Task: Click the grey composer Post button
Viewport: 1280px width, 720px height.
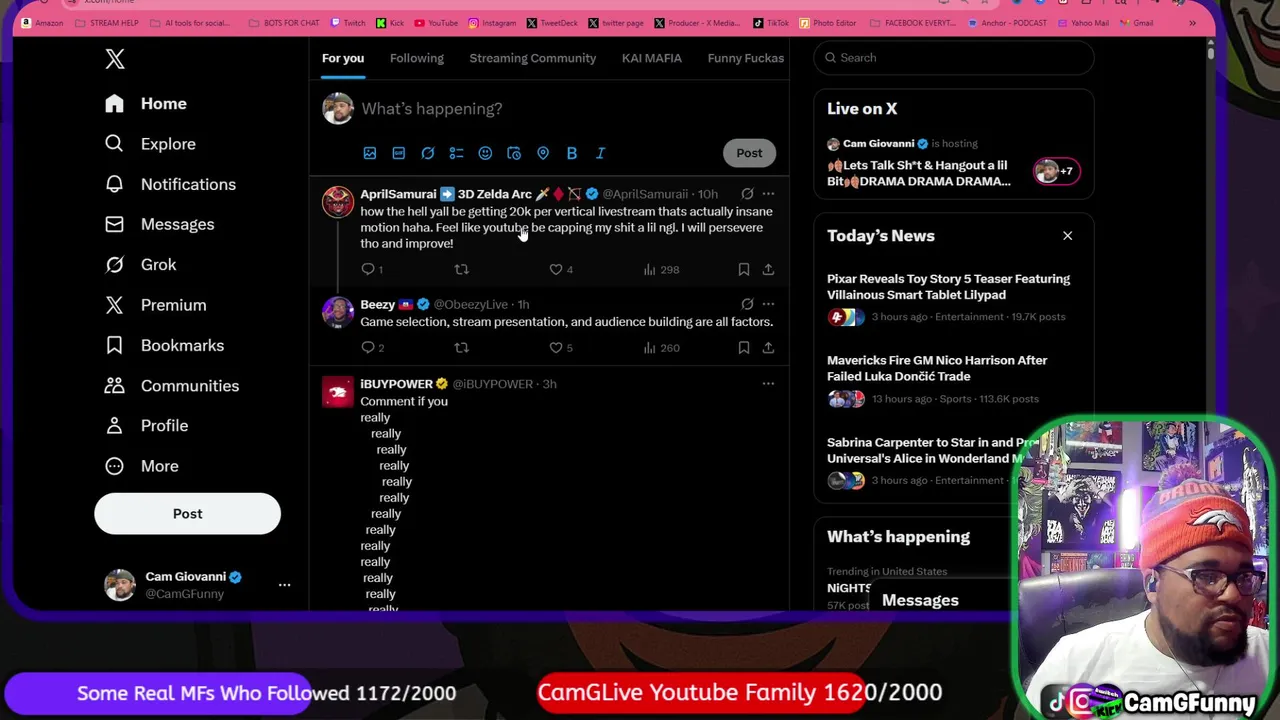Action: pyautogui.click(x=749, y=153)
